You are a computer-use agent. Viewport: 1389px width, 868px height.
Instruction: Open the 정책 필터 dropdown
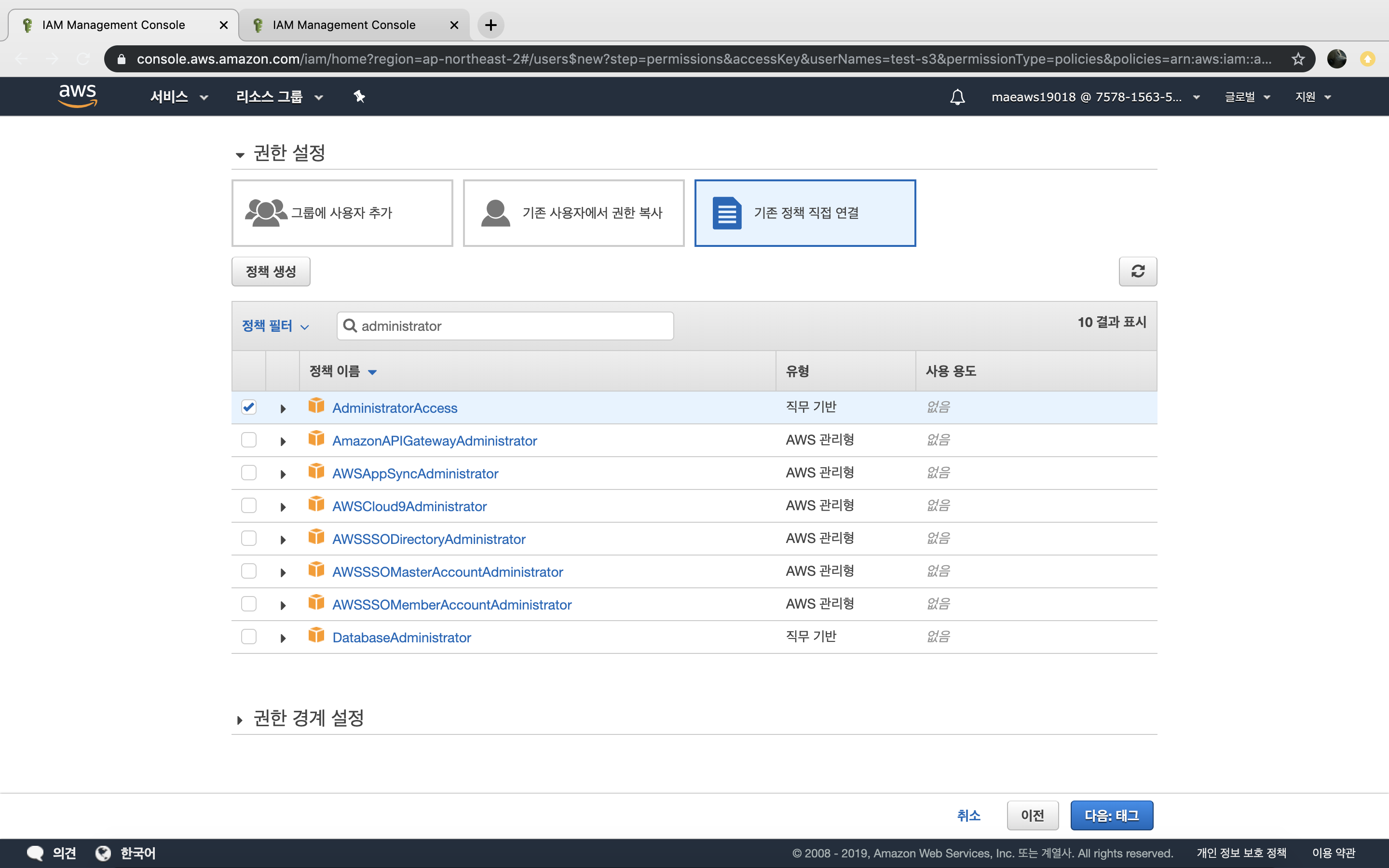click(x=275, y=326)
